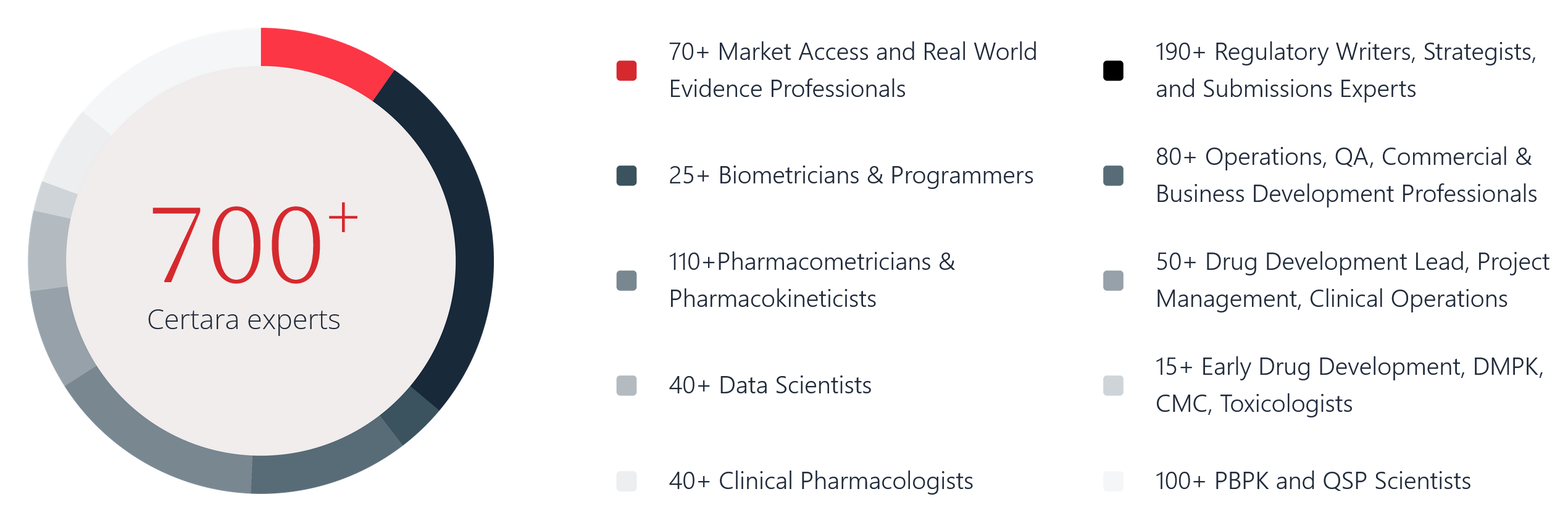Click the Drug Development Lead legend swatch

coord(1112,280)
